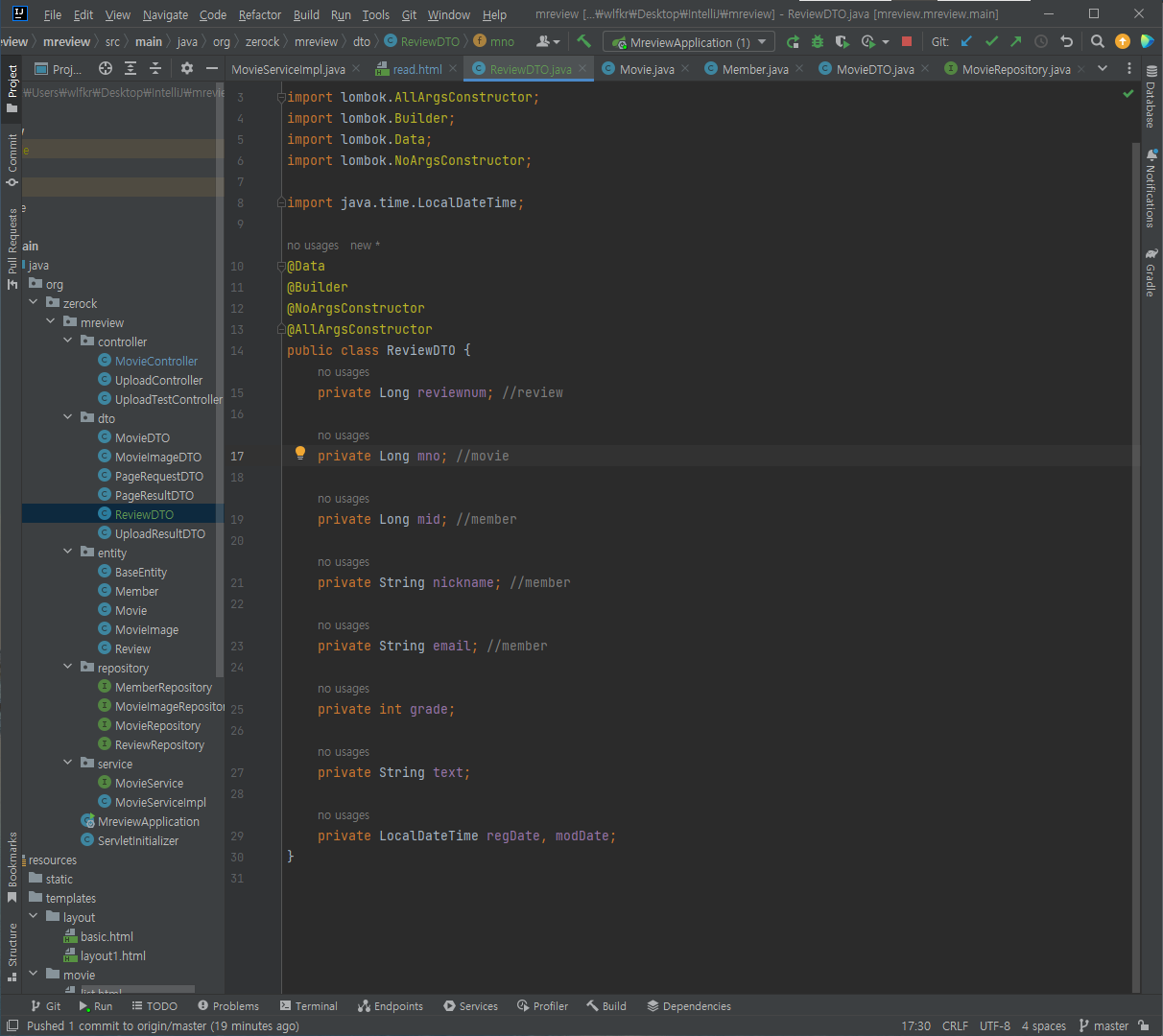Open the Gradle tool window

point(1151,272)
